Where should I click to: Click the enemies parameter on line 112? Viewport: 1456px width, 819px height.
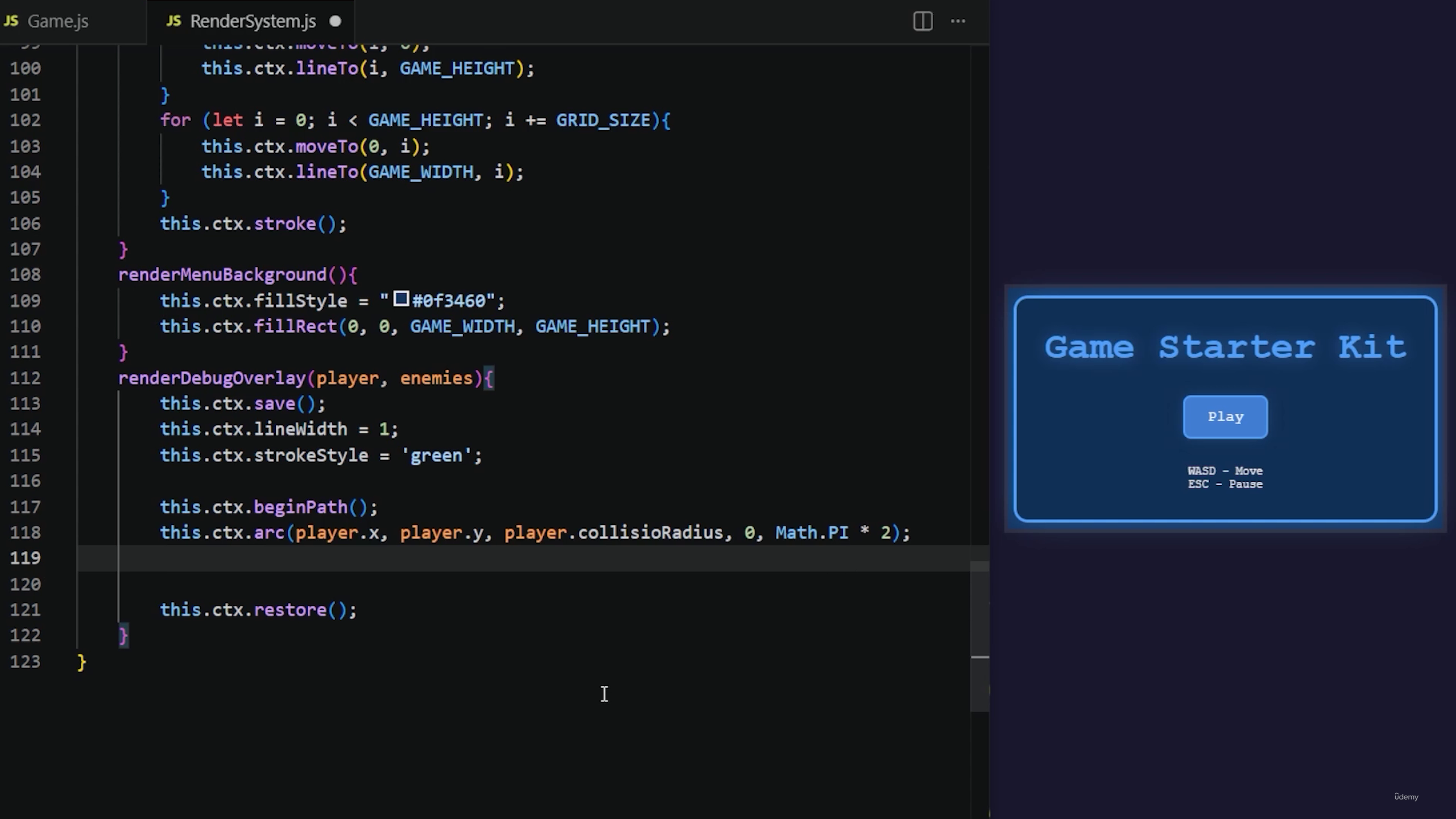(x=436, y=378)
